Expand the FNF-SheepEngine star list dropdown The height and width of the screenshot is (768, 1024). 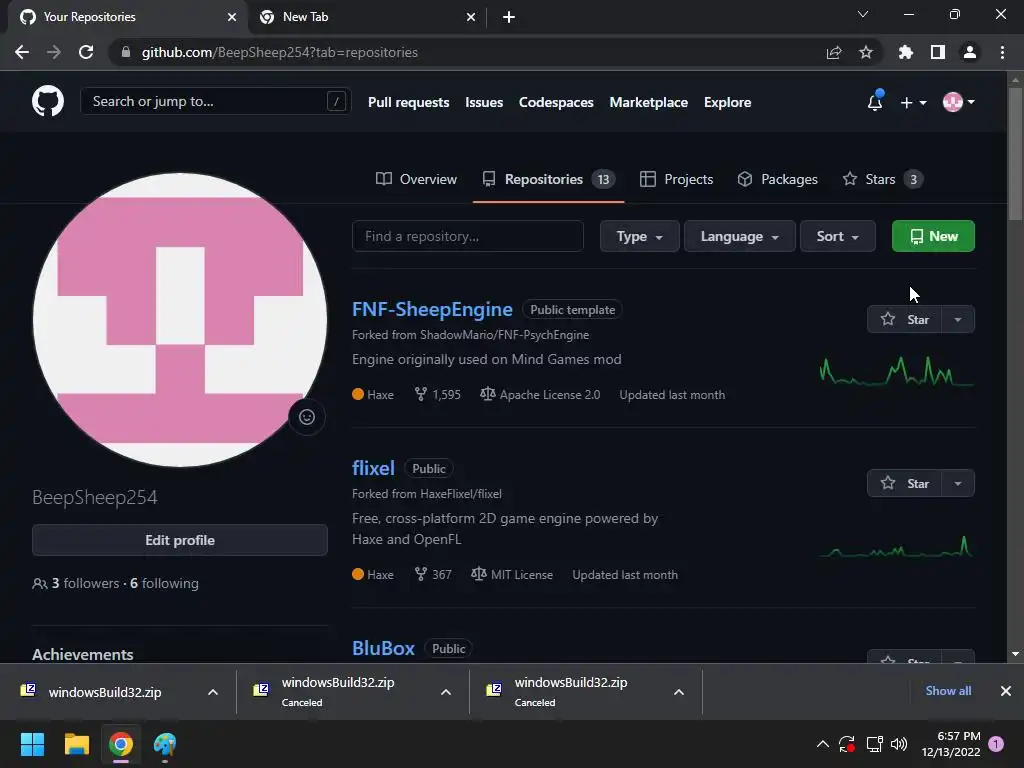point(957,319)
